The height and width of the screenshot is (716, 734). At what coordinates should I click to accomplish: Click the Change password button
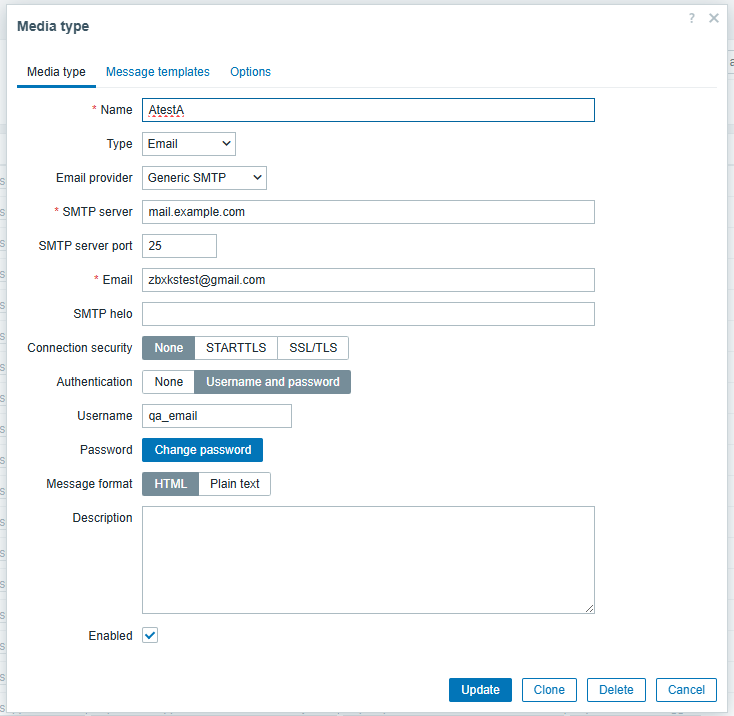coord(202,450)
